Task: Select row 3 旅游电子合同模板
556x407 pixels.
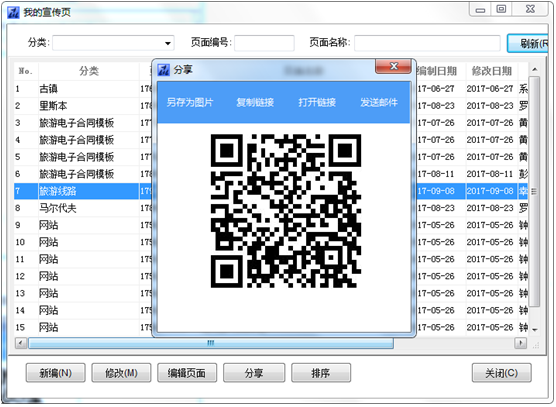Action: [x=271, y=123]
